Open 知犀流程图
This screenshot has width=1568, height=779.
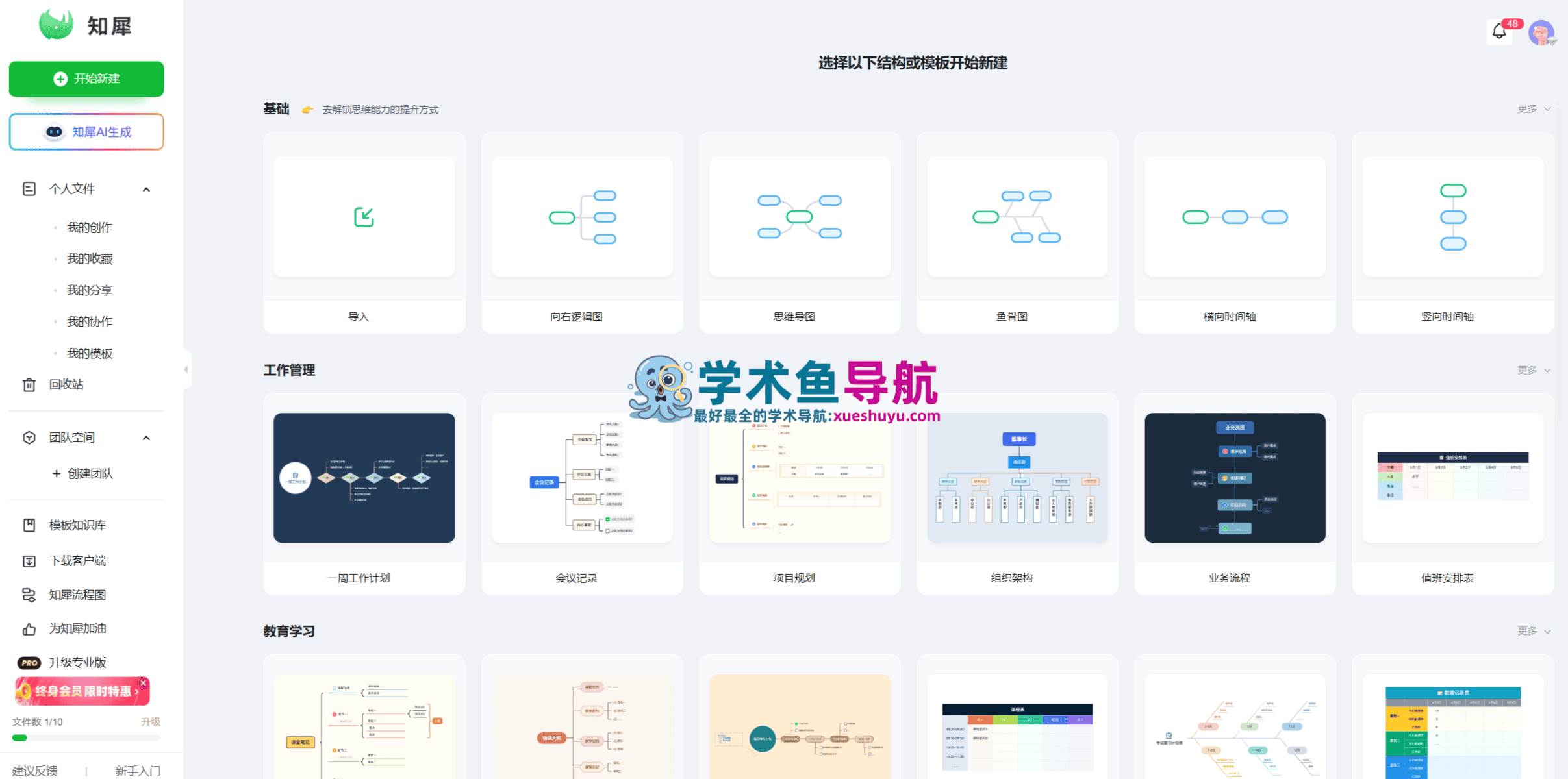click(77, 595)
